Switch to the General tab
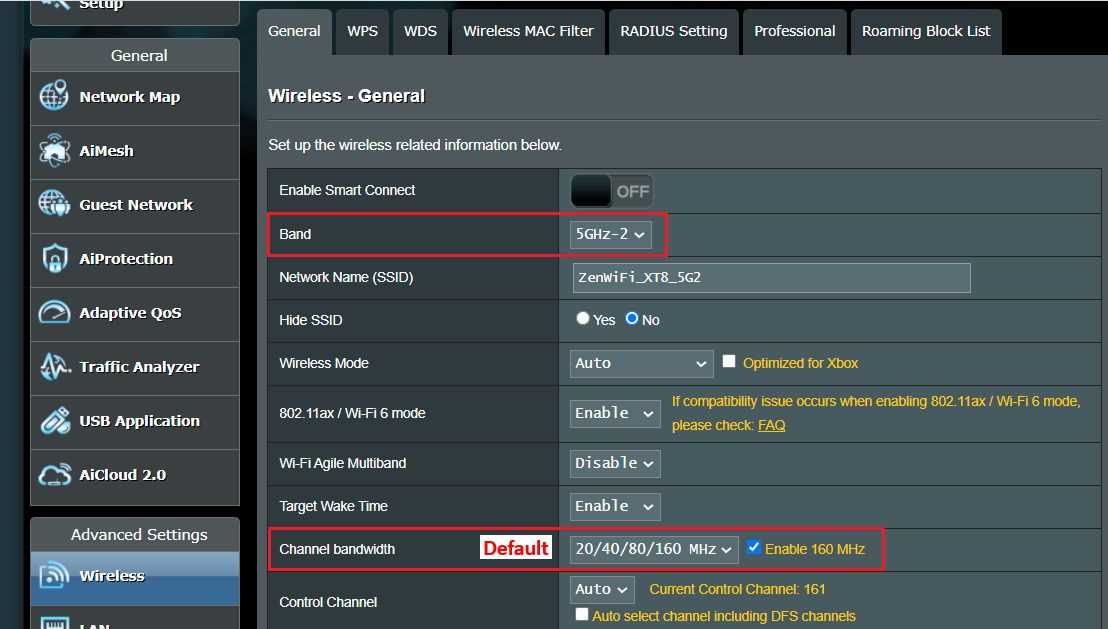The width and height of the screenshot is (1108, 629). [x=294, y=32]
